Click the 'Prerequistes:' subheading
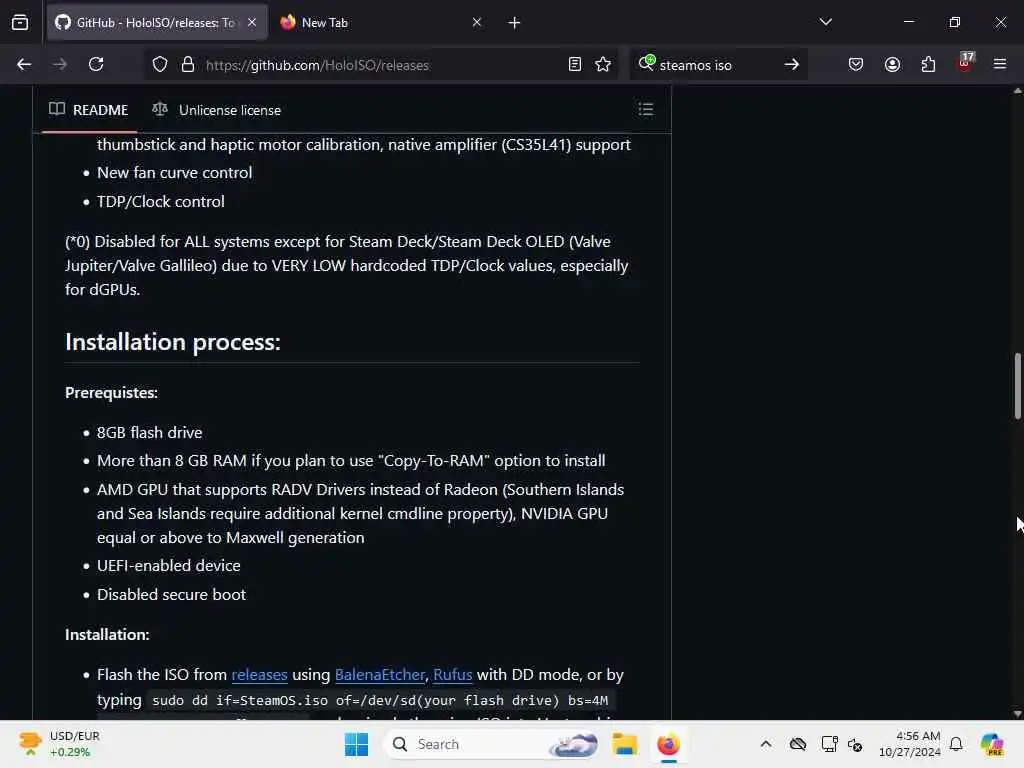The height and width of the screenshot is (768, 1024). [x=112, y=392]
